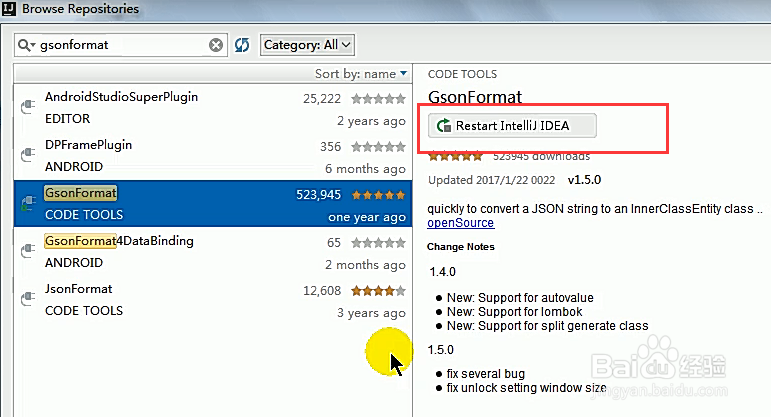This screenshot has height=417, width=771.
Task: Click the '3 years ago' date text
Action: pos(371,313)
